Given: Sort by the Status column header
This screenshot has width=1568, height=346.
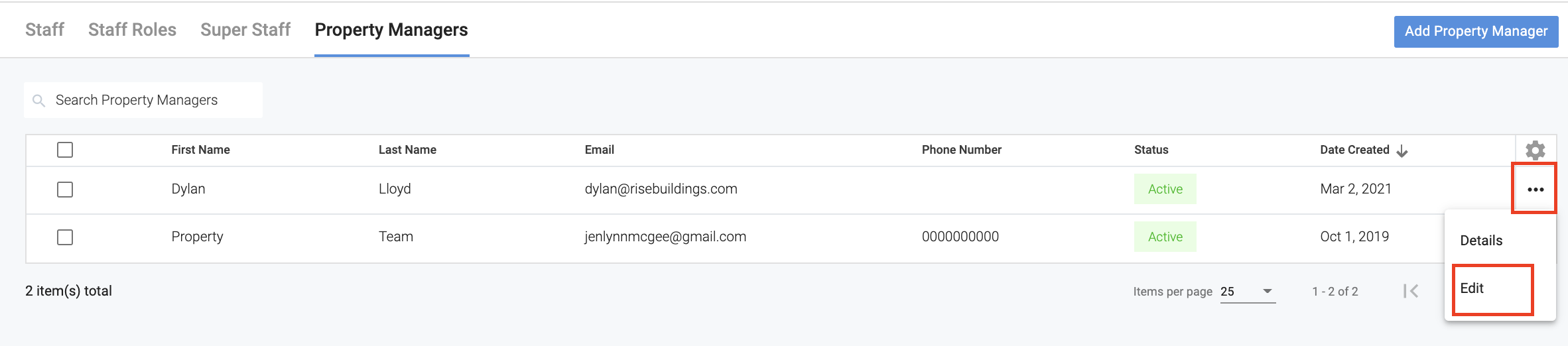Looking at the screenshot, I should point(1151,150).
